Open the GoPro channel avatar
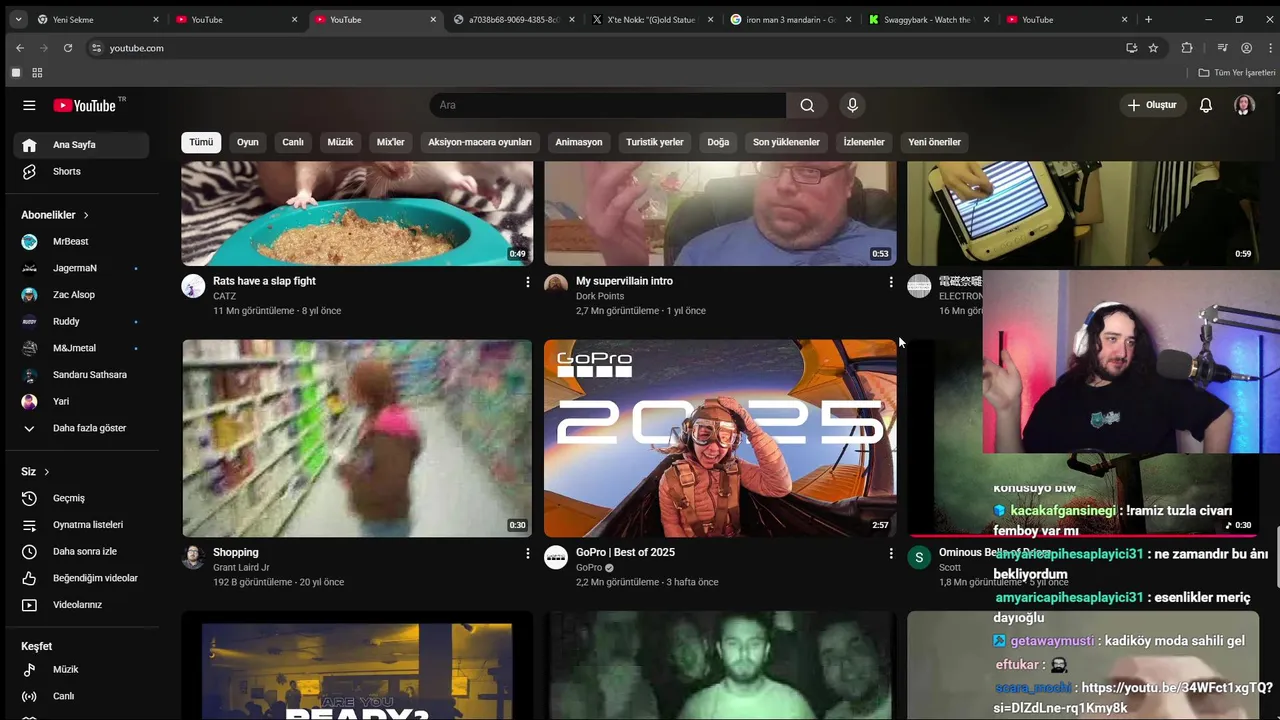 tap(556, 557)
